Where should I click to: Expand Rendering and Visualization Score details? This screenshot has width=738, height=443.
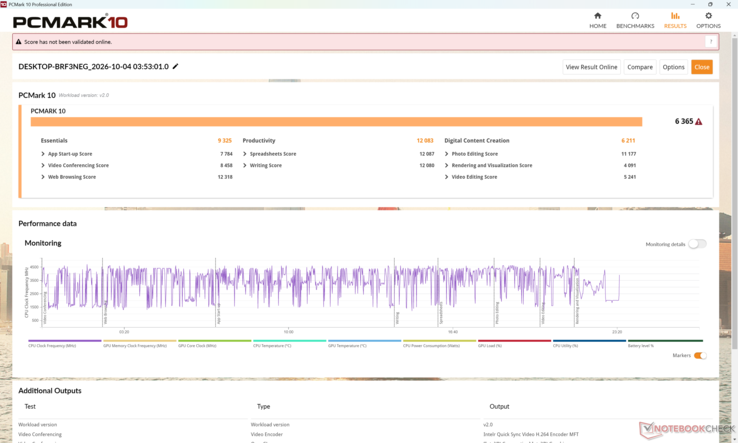click(x=489, y=165)
